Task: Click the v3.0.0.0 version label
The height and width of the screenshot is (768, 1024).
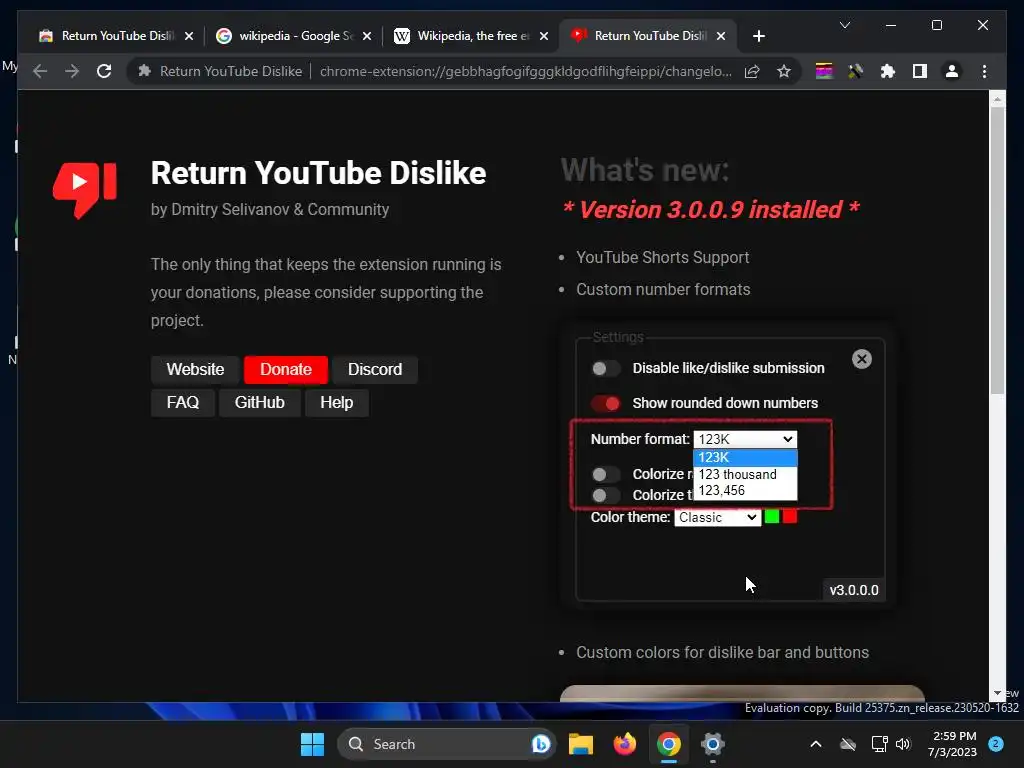Action: pyautogui.click(x=854, y=590)
